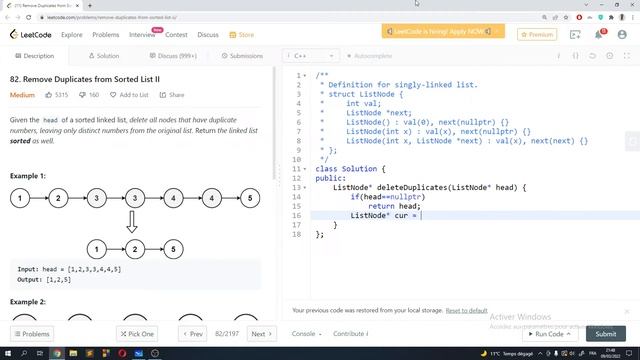Image resolution: width=640 pixels, height=360 pixels.
Task: Switch to the Solution tab
Action: tap(104, 56)
